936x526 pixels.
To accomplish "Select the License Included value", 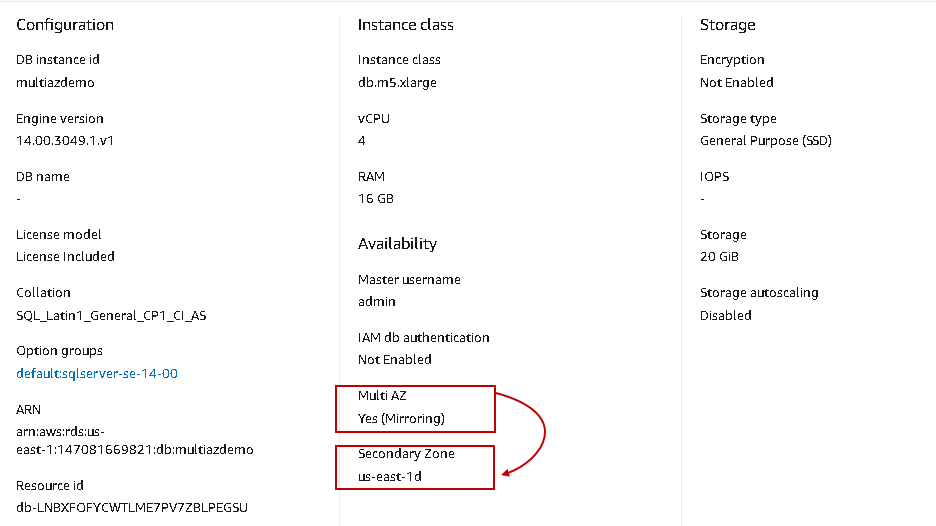I will (65, 256).
